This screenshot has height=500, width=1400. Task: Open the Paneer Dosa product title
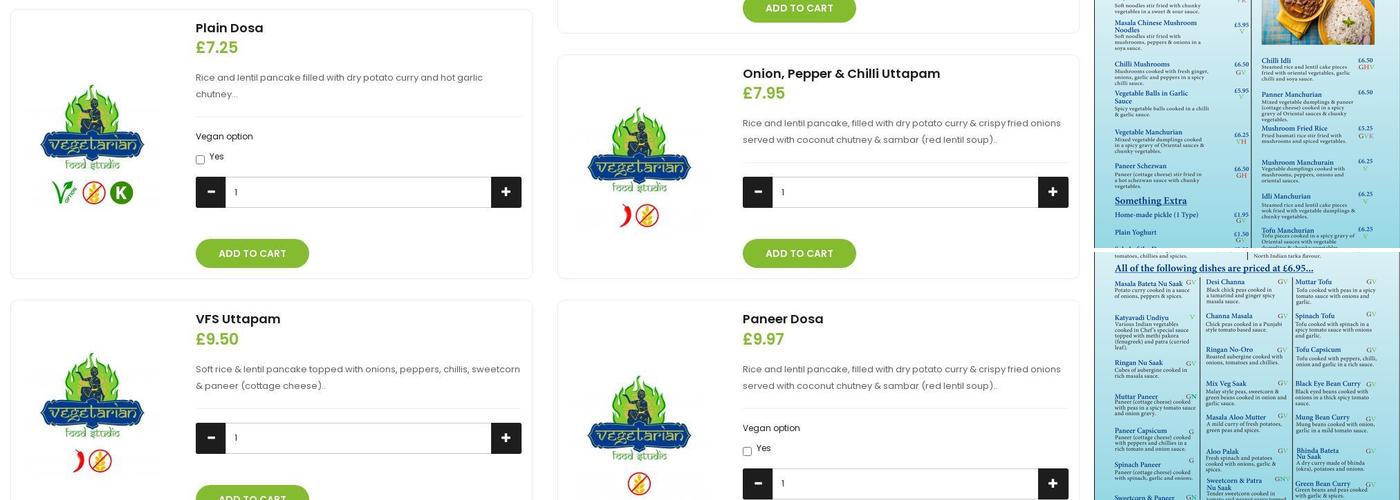click(782, 319)
